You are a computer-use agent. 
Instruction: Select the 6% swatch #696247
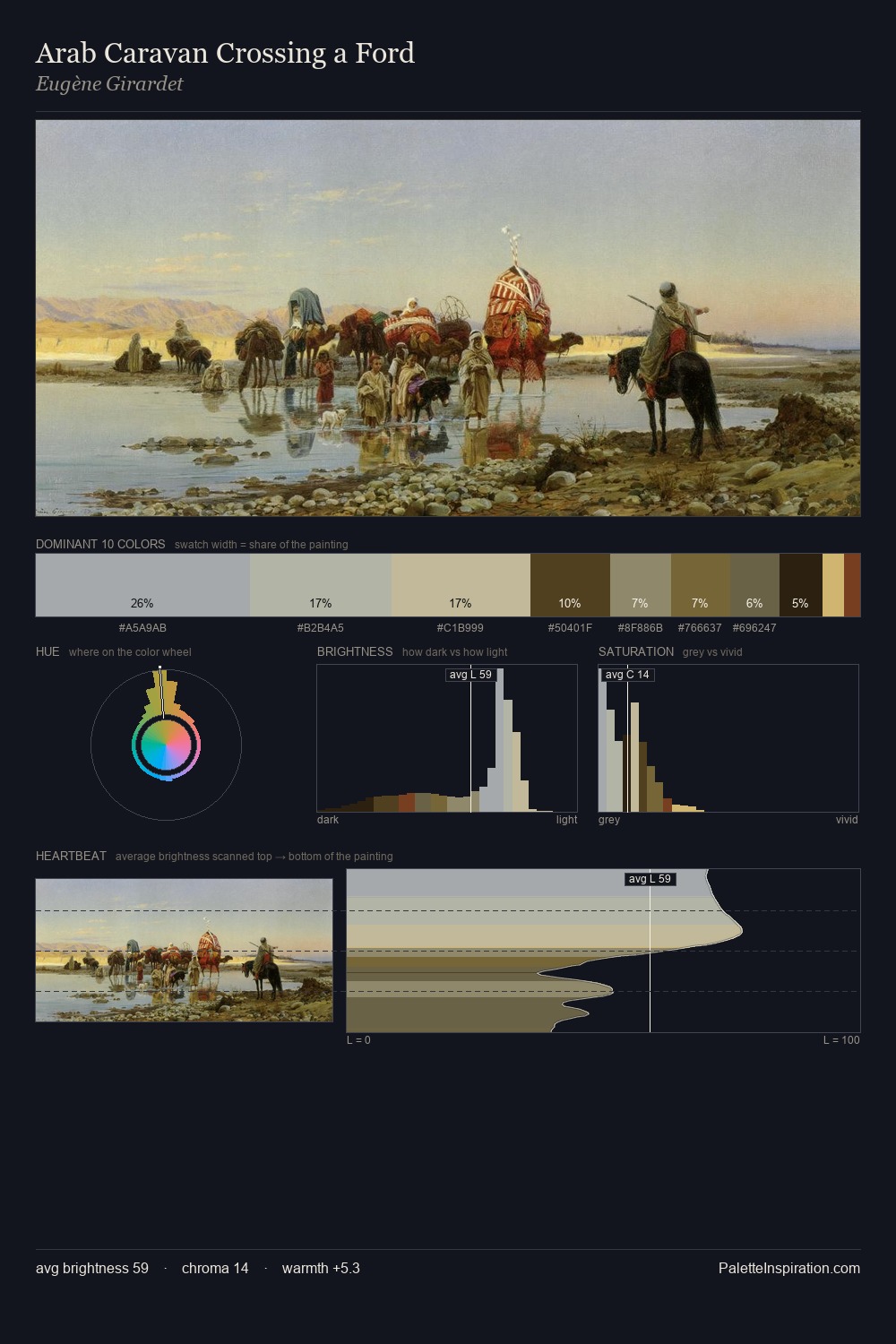pos(754,585)
